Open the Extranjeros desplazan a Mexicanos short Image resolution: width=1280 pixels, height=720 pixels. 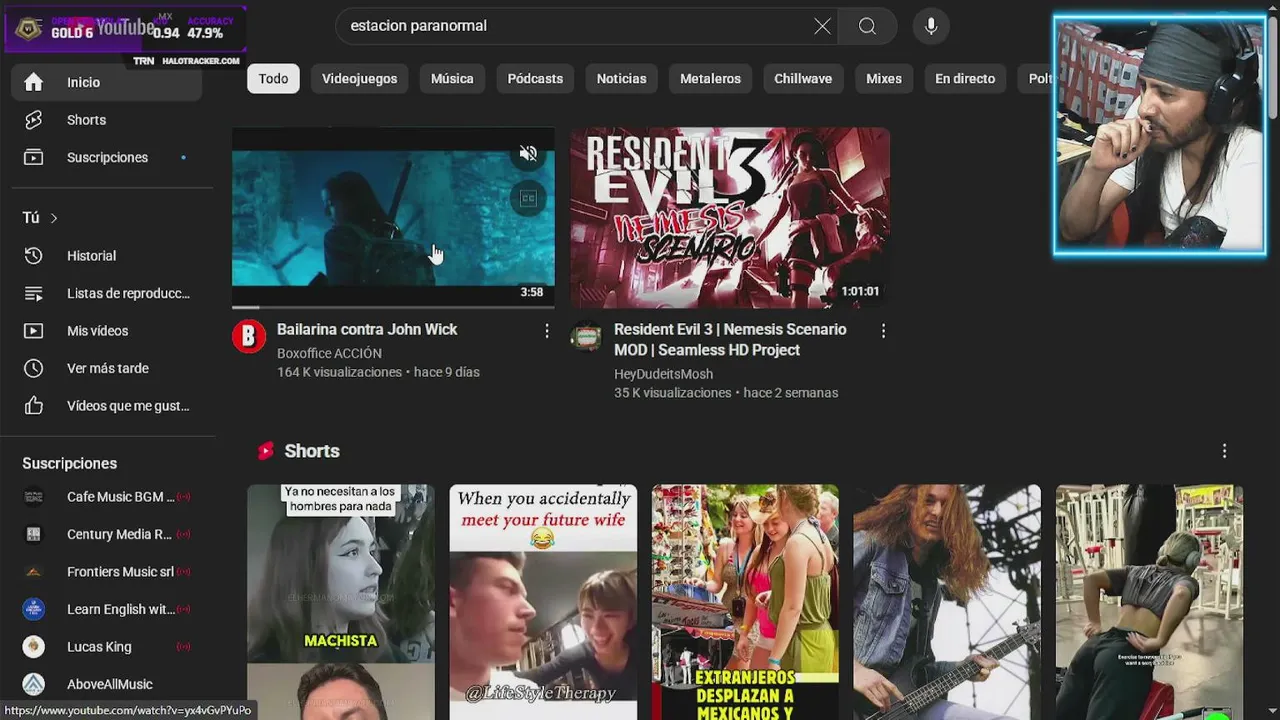745,602
